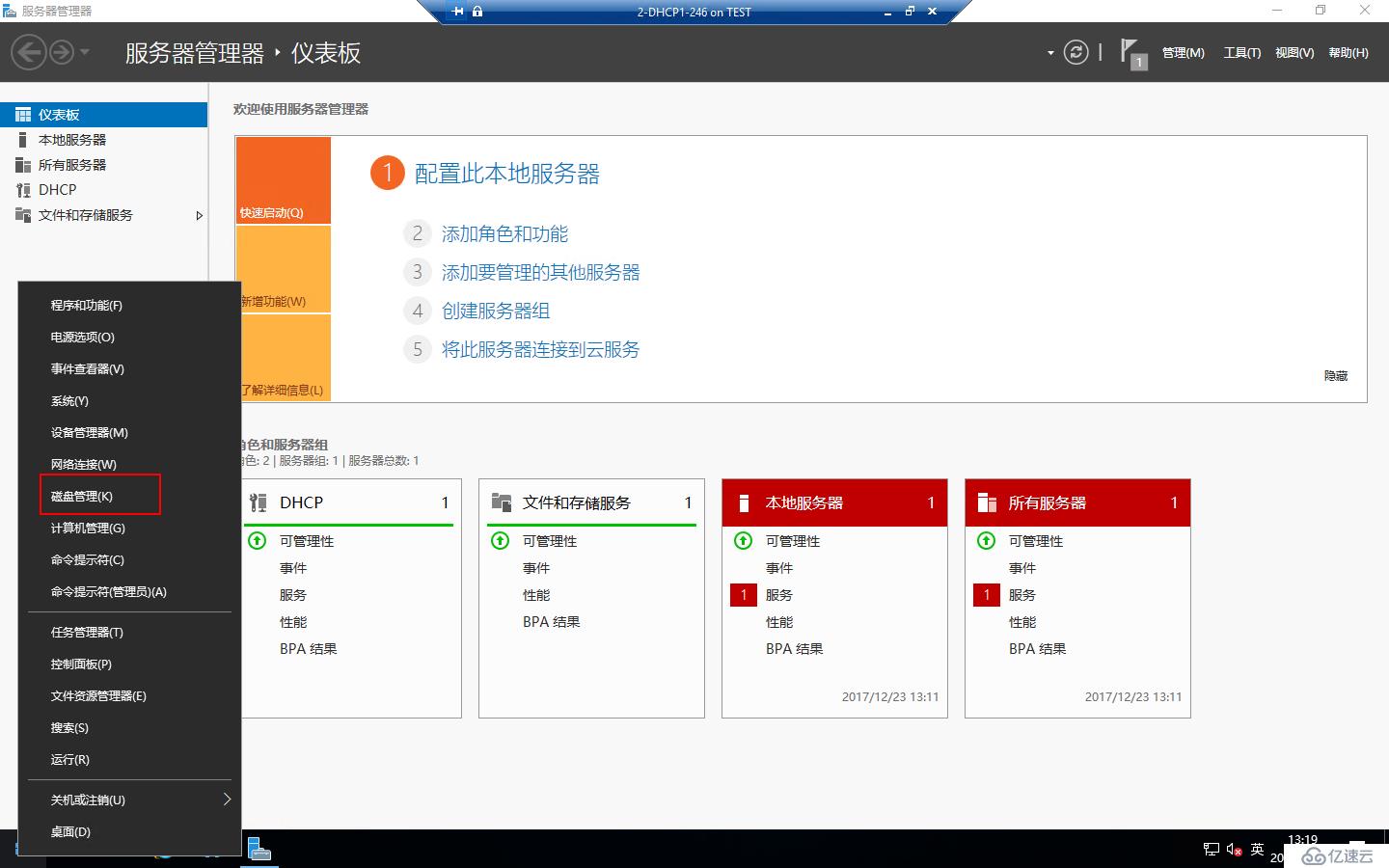Open the 工具(T) menu
The width and height of the screenshot is (1389, 868).
coord(1241,53)
